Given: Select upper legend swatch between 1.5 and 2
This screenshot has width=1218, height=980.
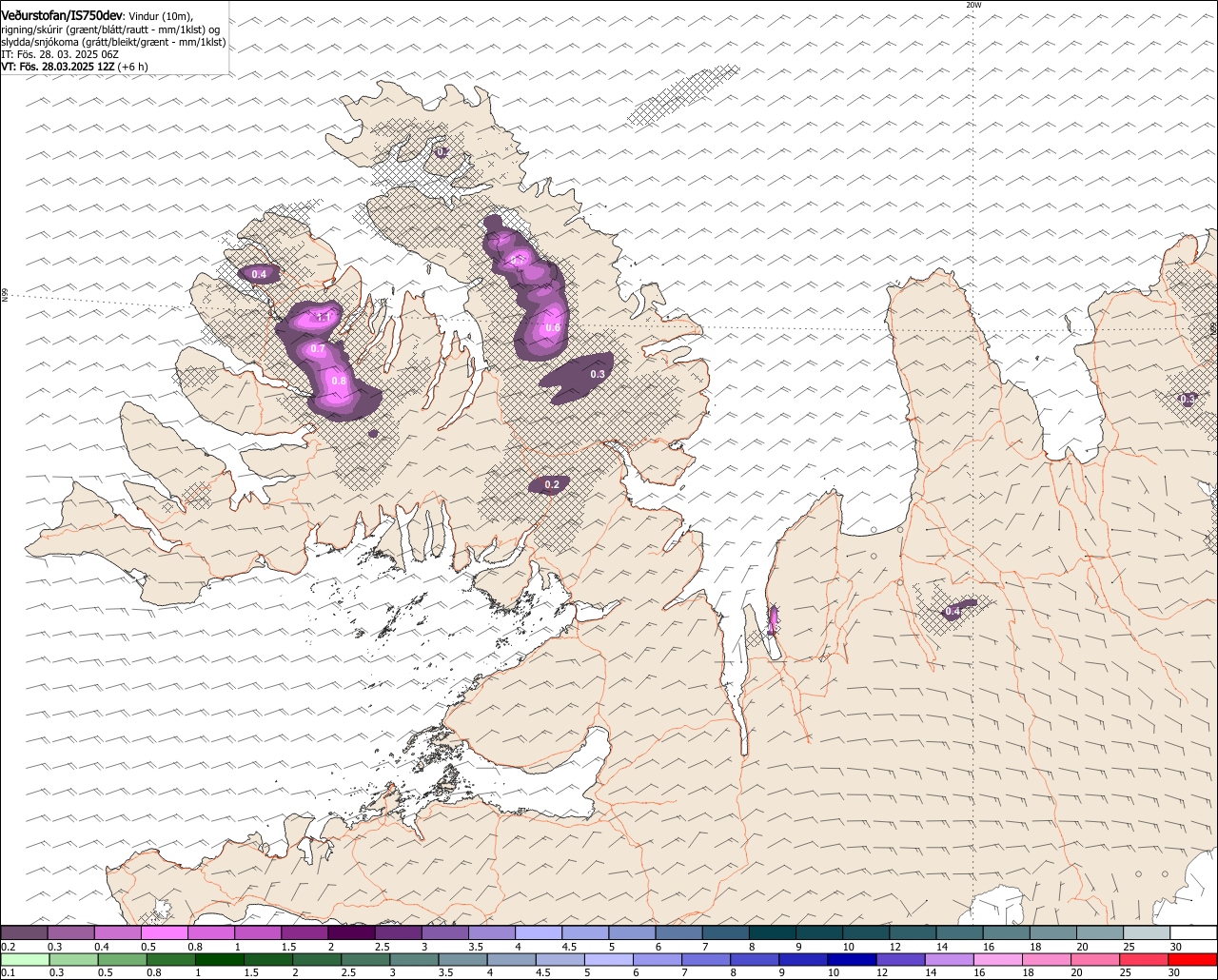Looking at the screenshot, I should click(304, 932).
